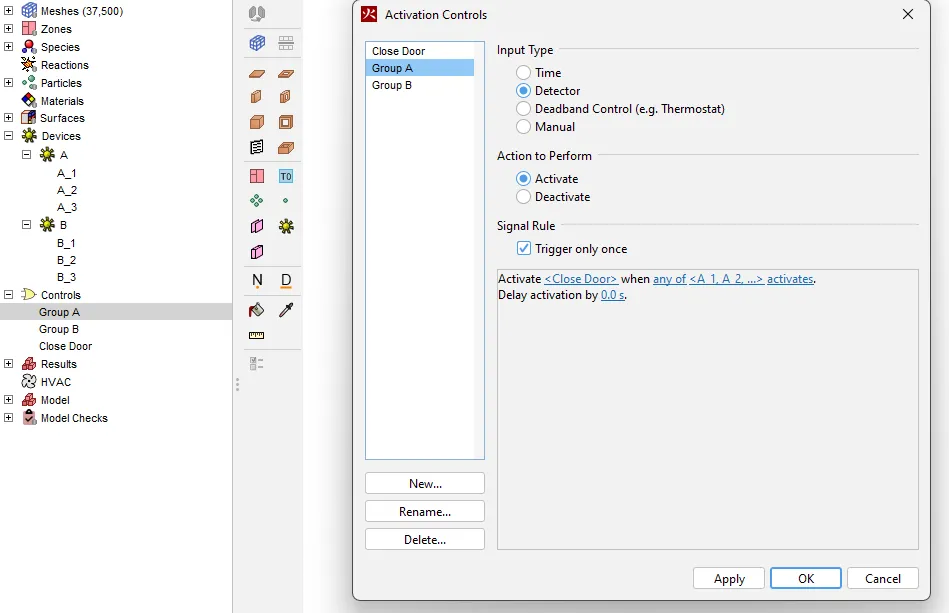Screen dimensions: 949x613
Task: Select Close Door in the controls list
Action: [420, 51]
